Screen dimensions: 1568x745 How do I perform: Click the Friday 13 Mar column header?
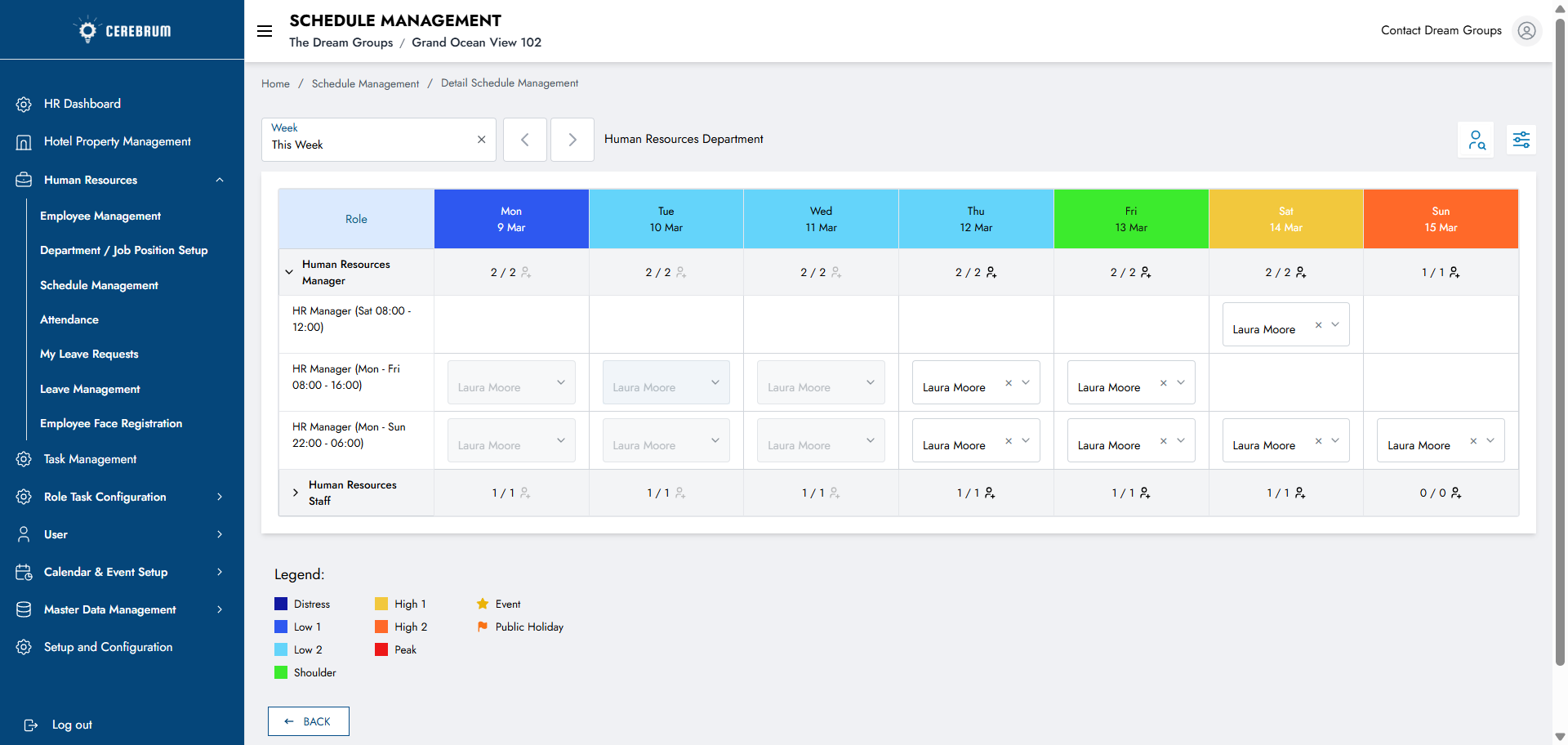point(1130,219)
